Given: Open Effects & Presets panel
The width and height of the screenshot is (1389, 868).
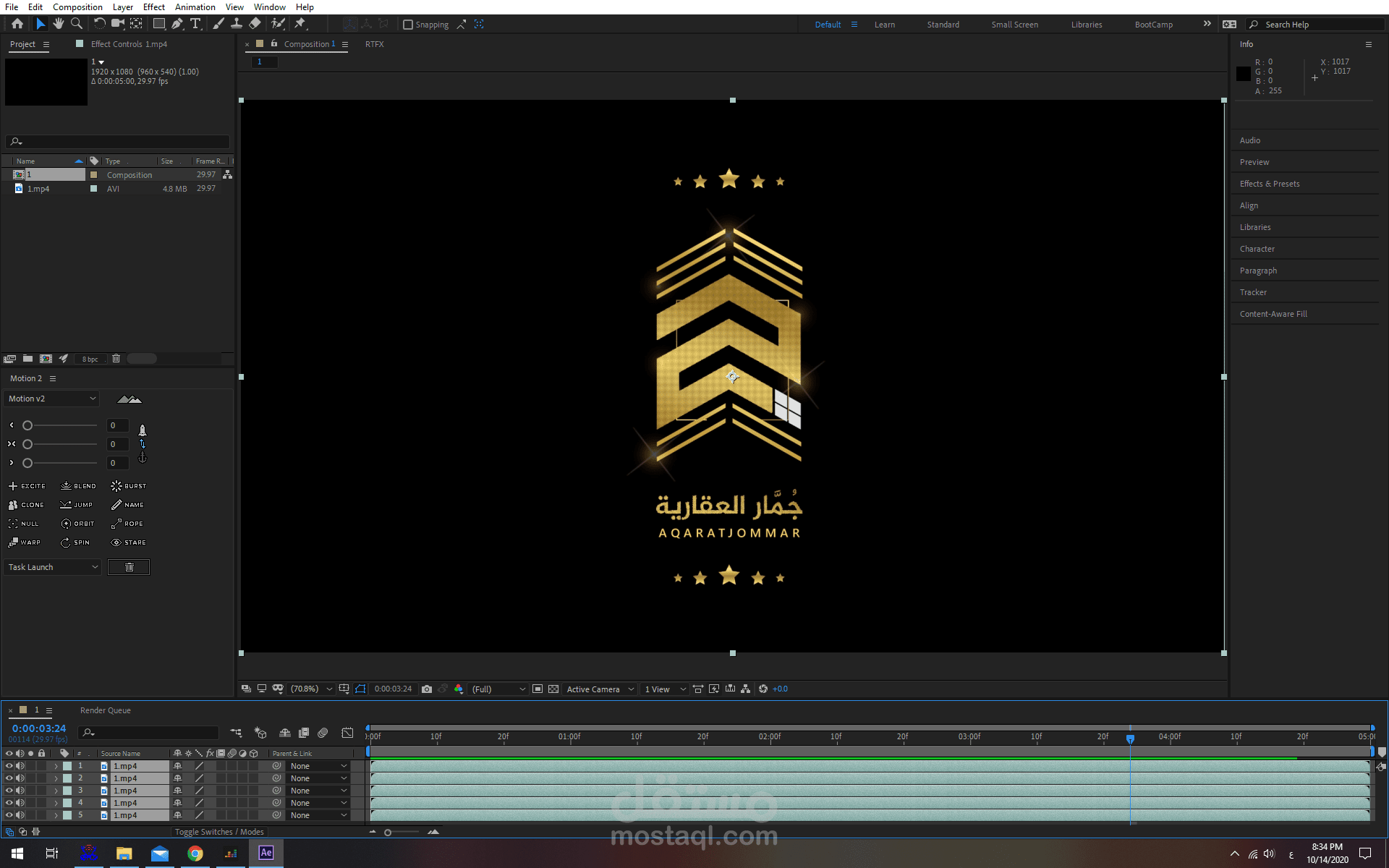Looking at the screenshot, I should pyautogui.click(x=1269, y=184).
